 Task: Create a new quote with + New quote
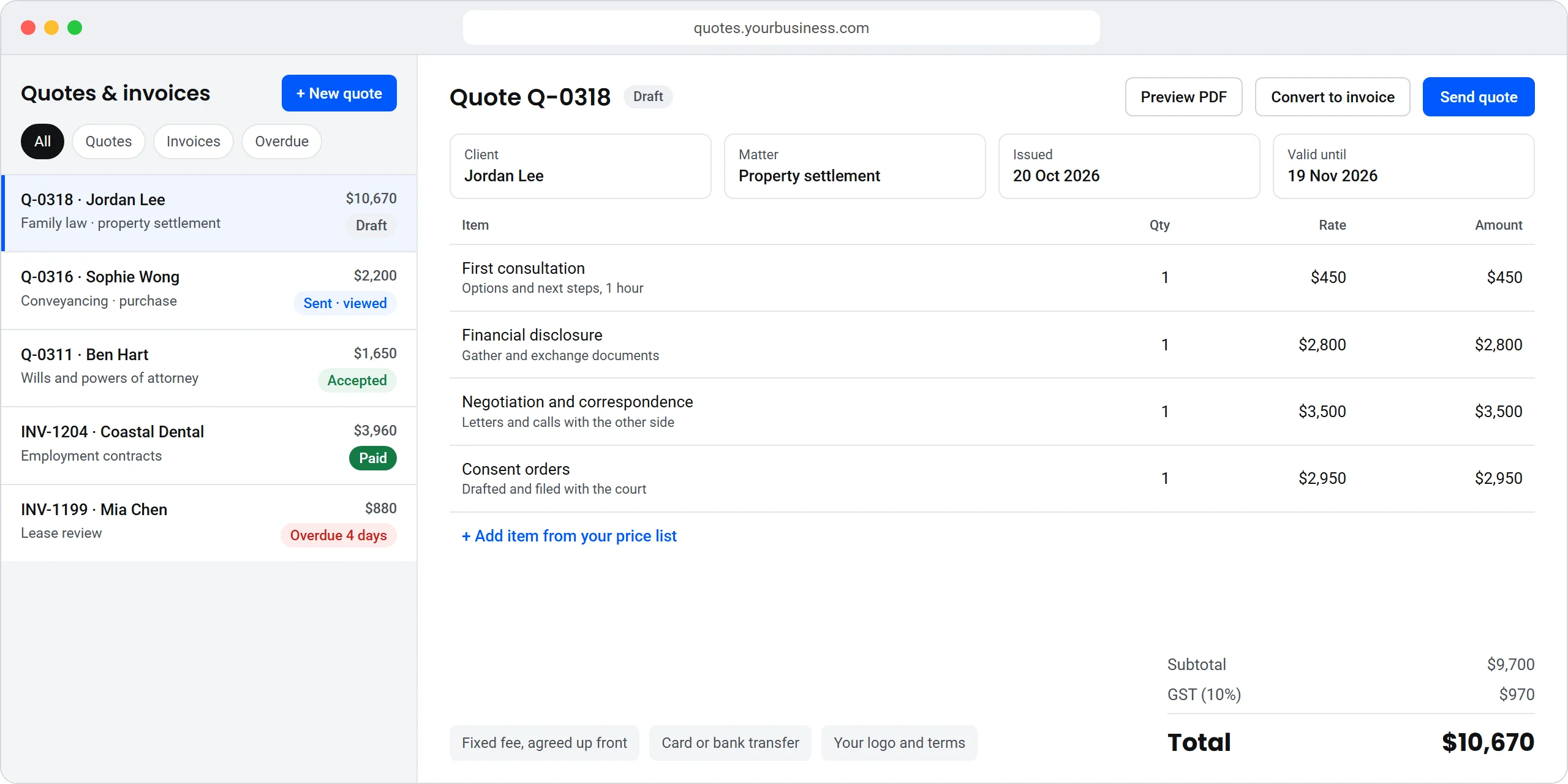[x=339, y=93]
